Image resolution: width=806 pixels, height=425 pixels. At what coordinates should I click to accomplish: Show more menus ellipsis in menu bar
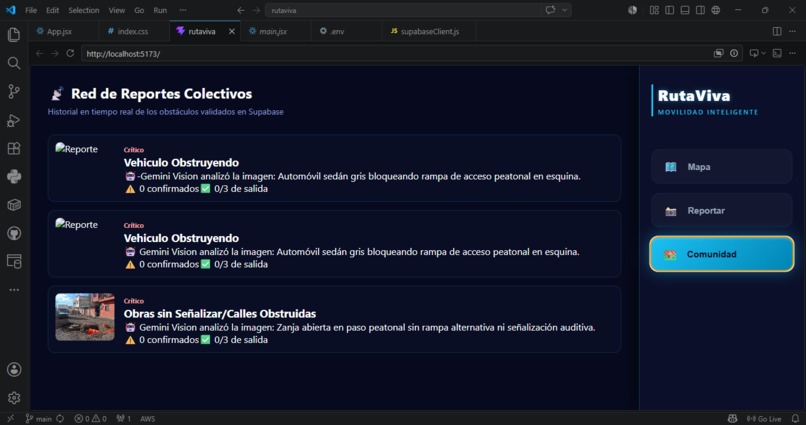tap(182, 10)
